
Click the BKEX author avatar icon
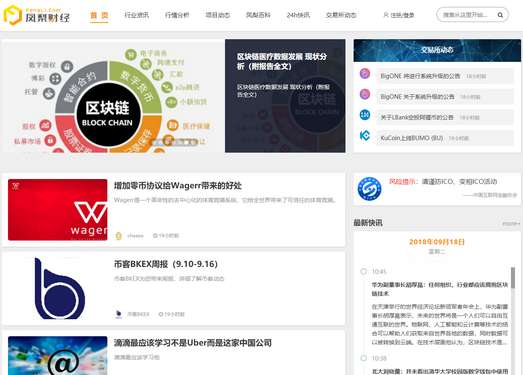pos(118,314)
